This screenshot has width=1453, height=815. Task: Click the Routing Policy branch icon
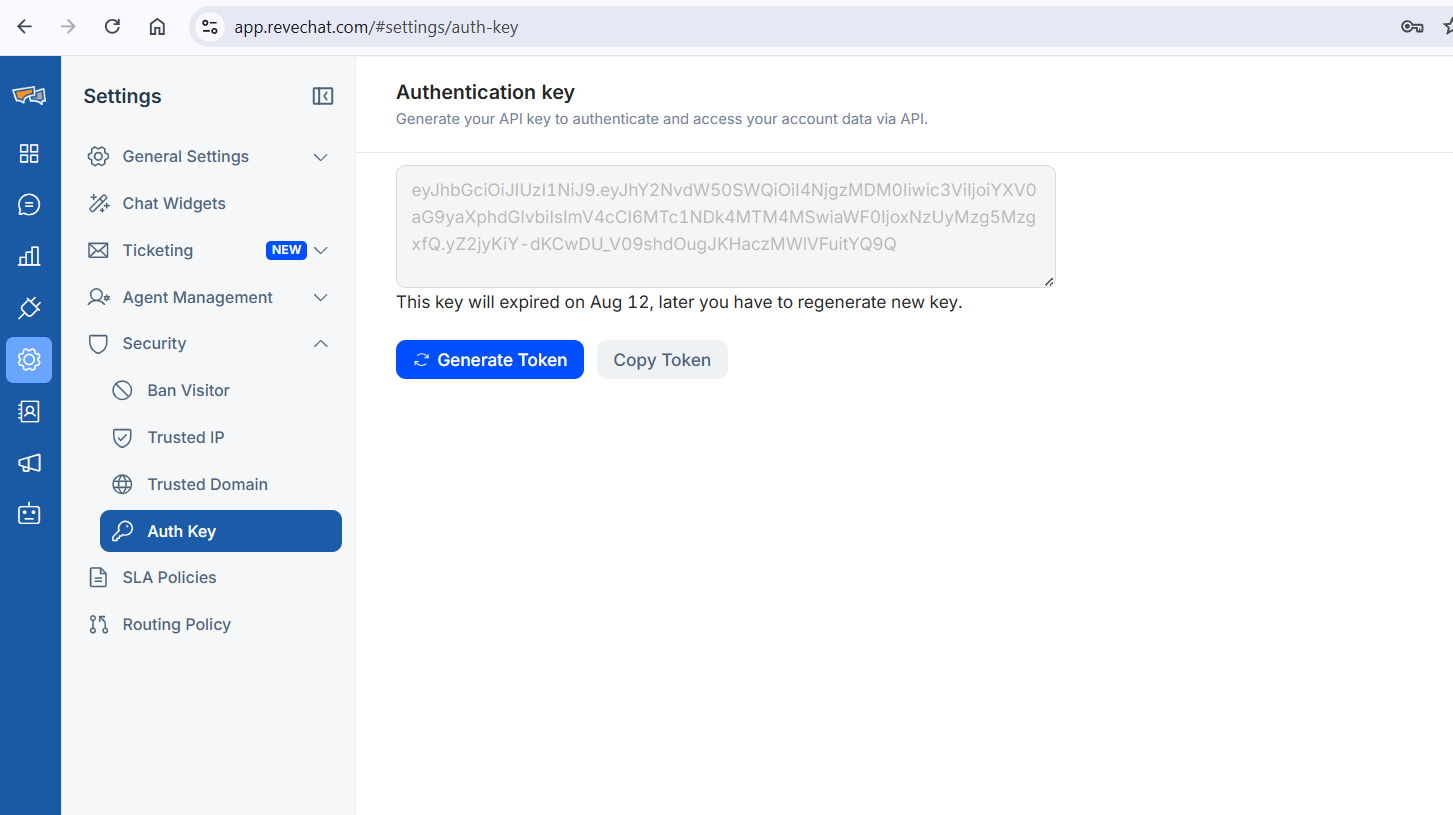tap(98, 624)
